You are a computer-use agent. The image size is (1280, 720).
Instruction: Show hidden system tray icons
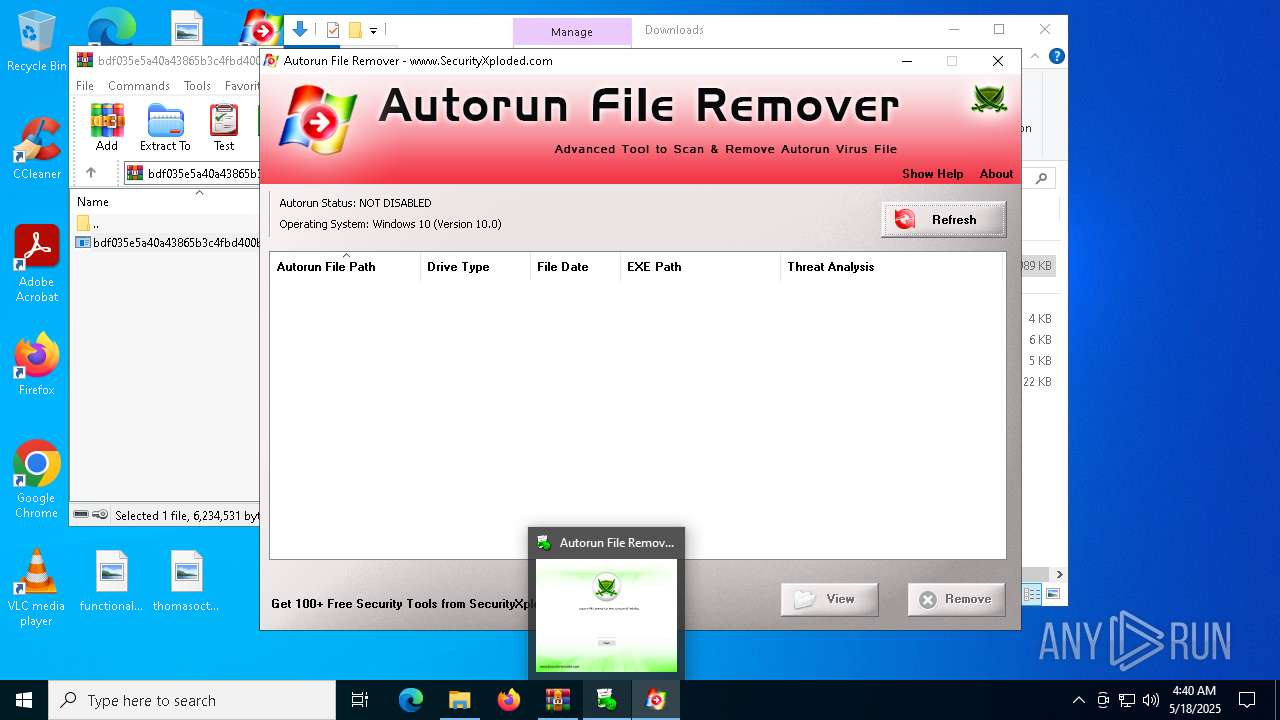pyautogui.click(x=1078, y=700)
